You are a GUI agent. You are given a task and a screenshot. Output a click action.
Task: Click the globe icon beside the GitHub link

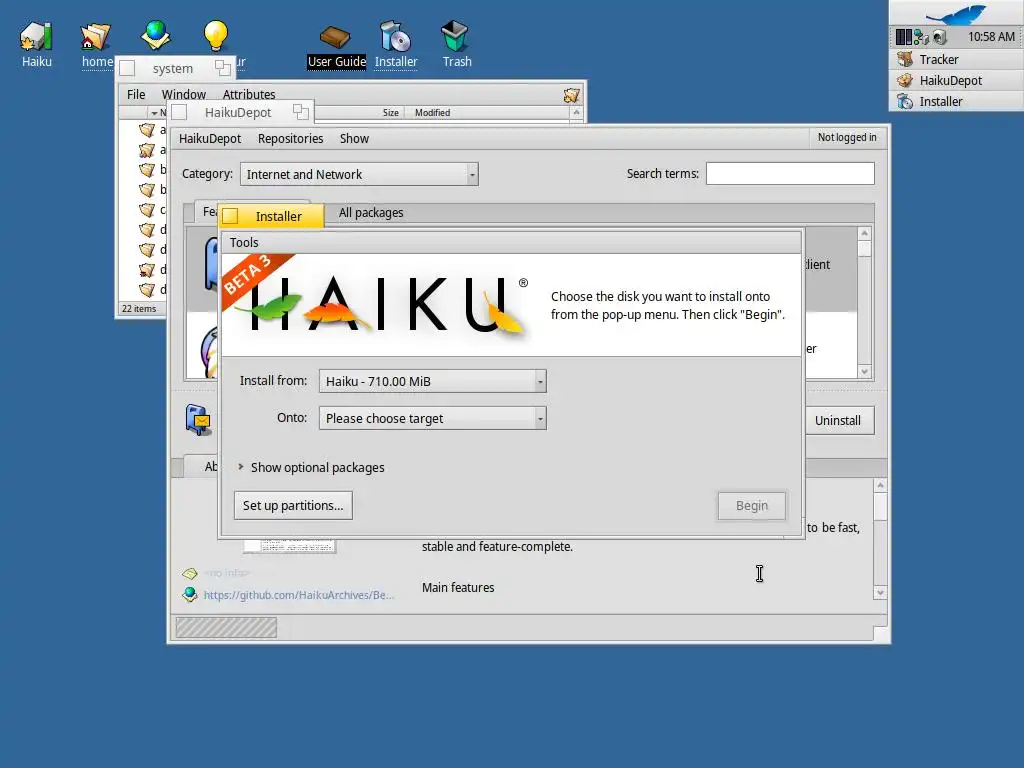189,594
